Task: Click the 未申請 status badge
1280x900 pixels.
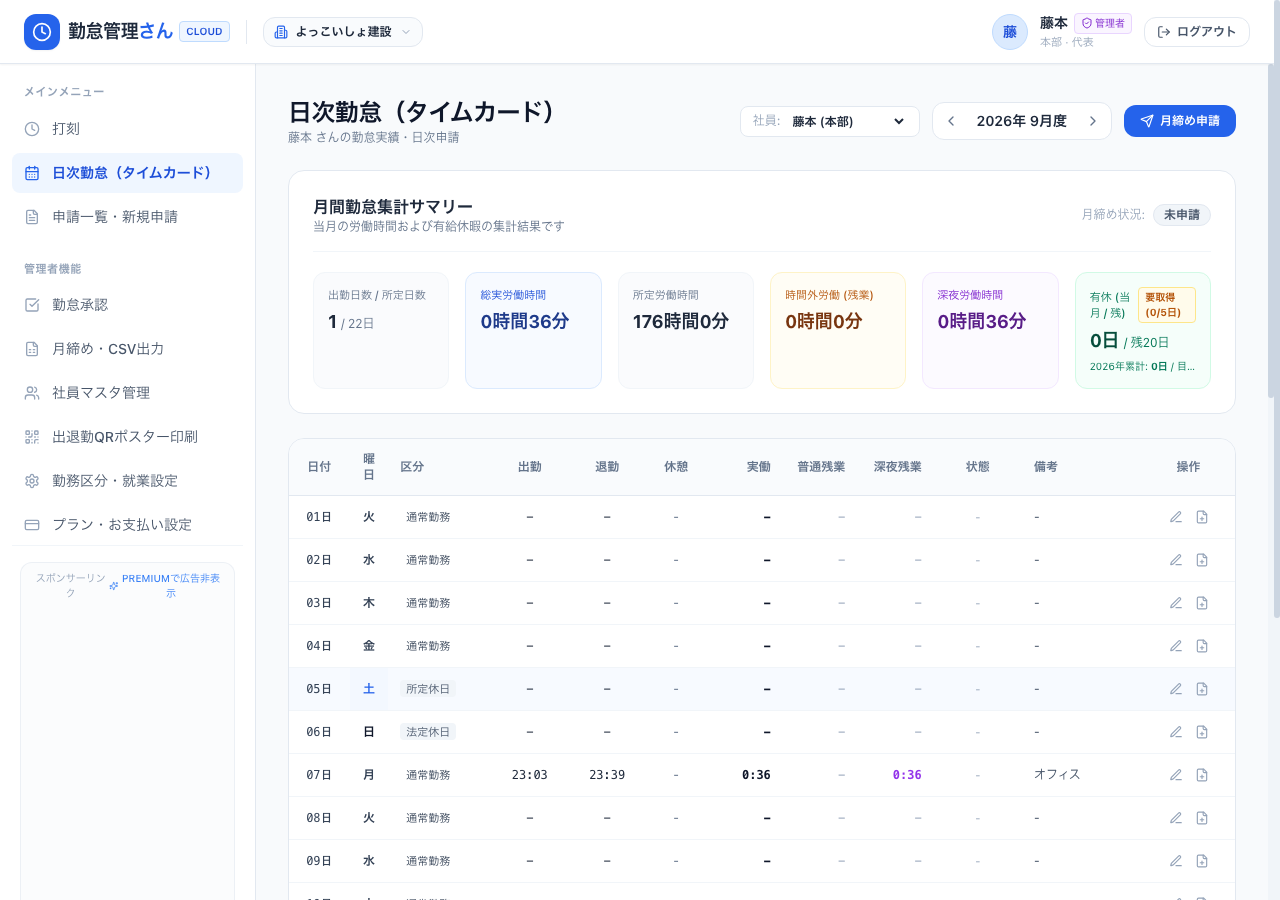Action: tap(1182, 215)
